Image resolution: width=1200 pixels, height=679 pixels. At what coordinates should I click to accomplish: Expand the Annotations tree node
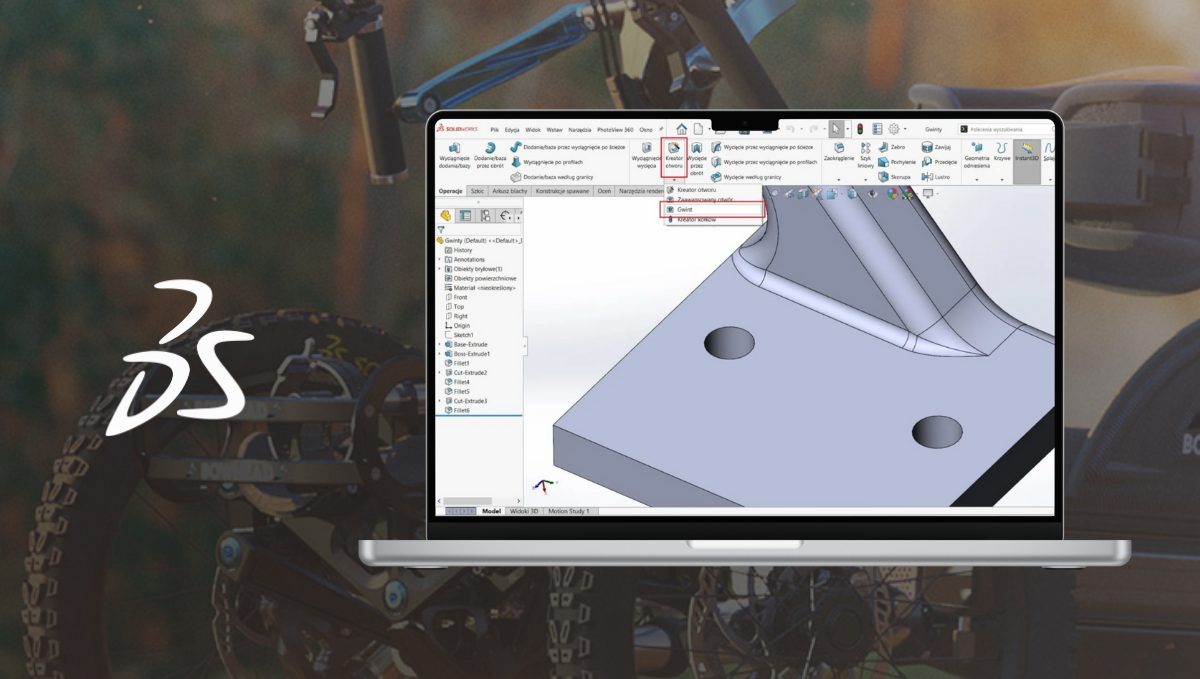tap(439, 259)
